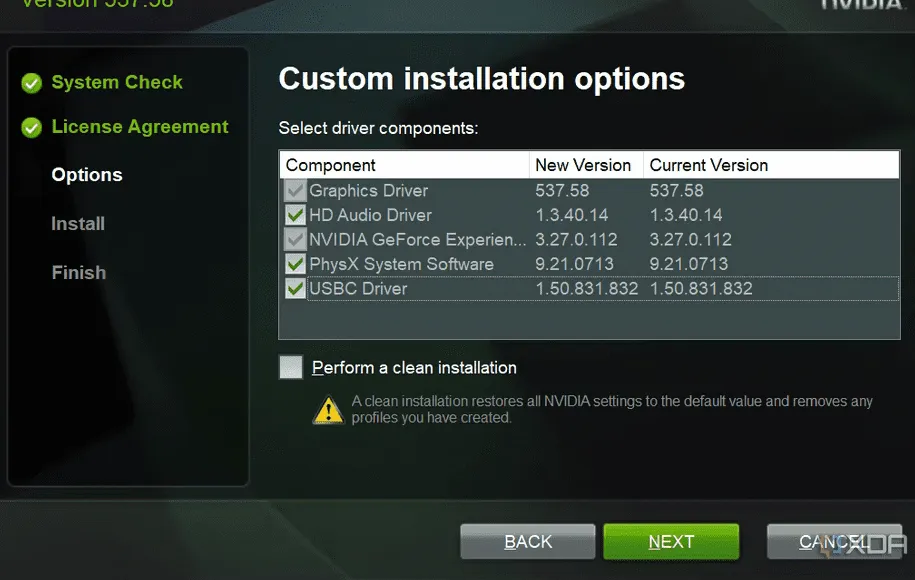Uncheck the PhysX System Software checkbox
Viewport: 915px width, 580px height.
(295, 264)
